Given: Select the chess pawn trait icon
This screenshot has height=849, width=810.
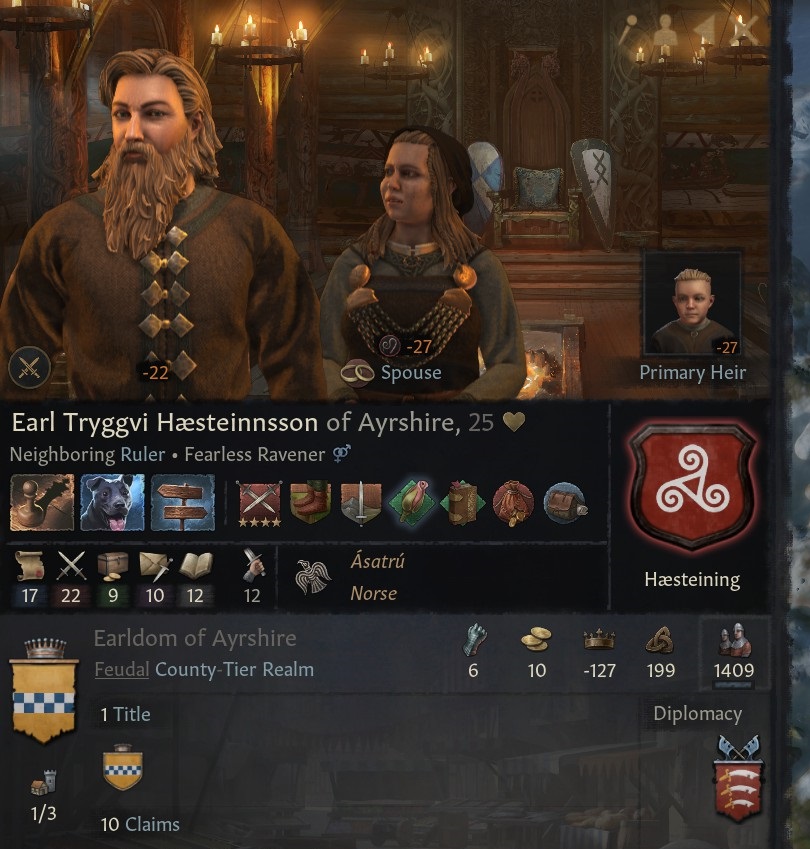Looking at the screenshot, I should click(x=42, y=502).
